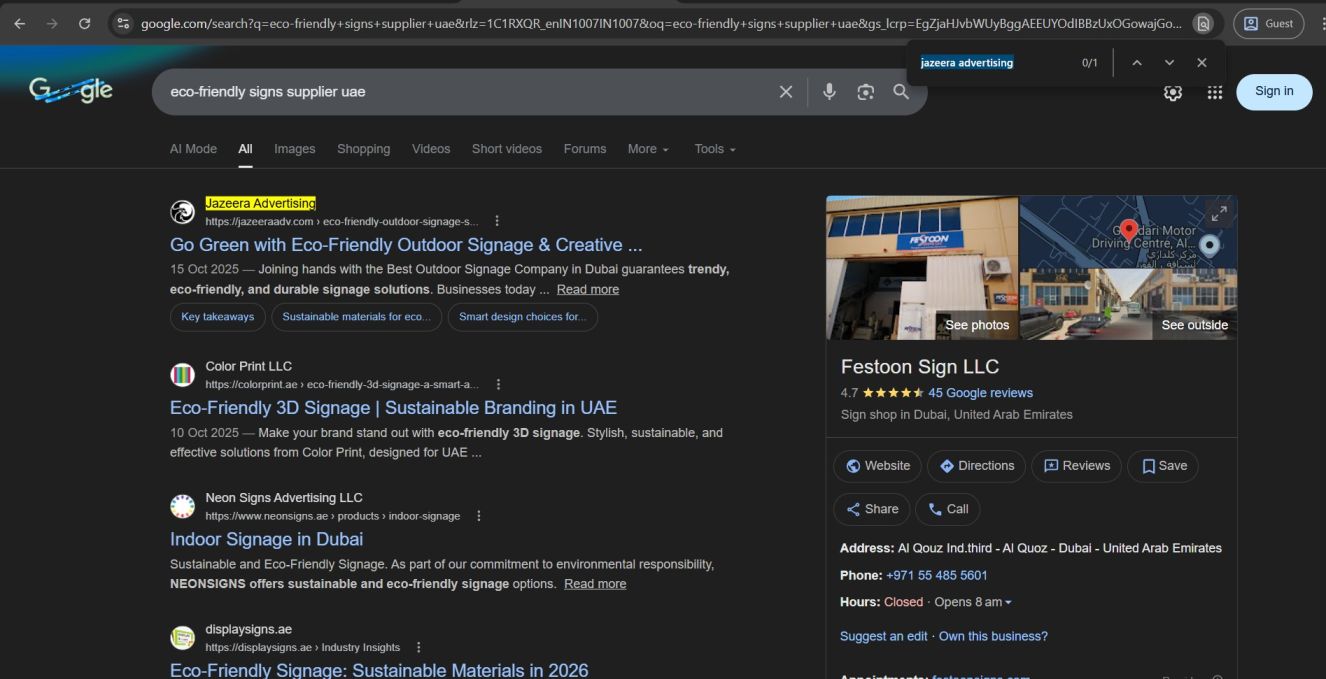Reload the current page
Screen dimensions: 1326x679
[x=84, y=23]
